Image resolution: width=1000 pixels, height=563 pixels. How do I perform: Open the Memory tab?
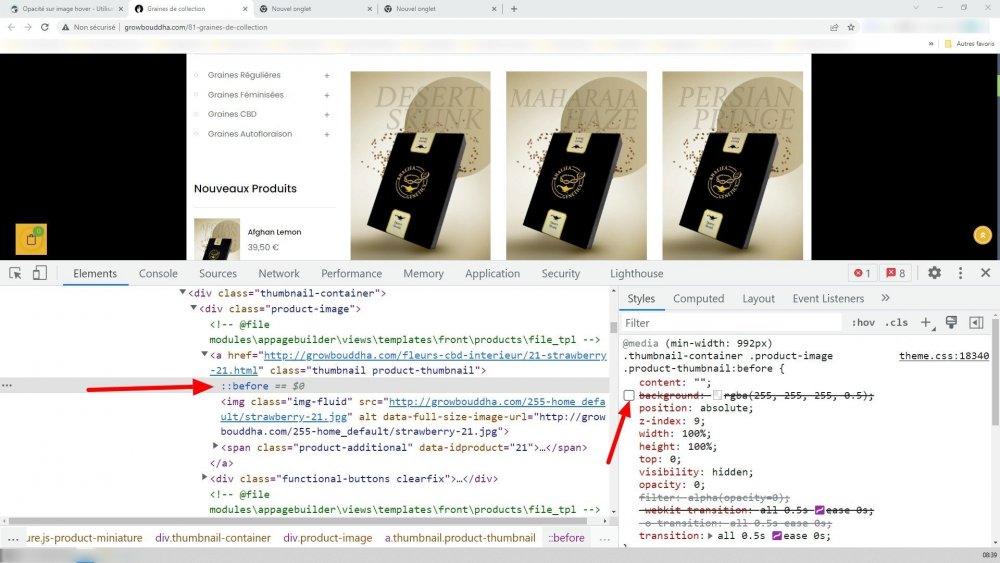pos(423,274)
